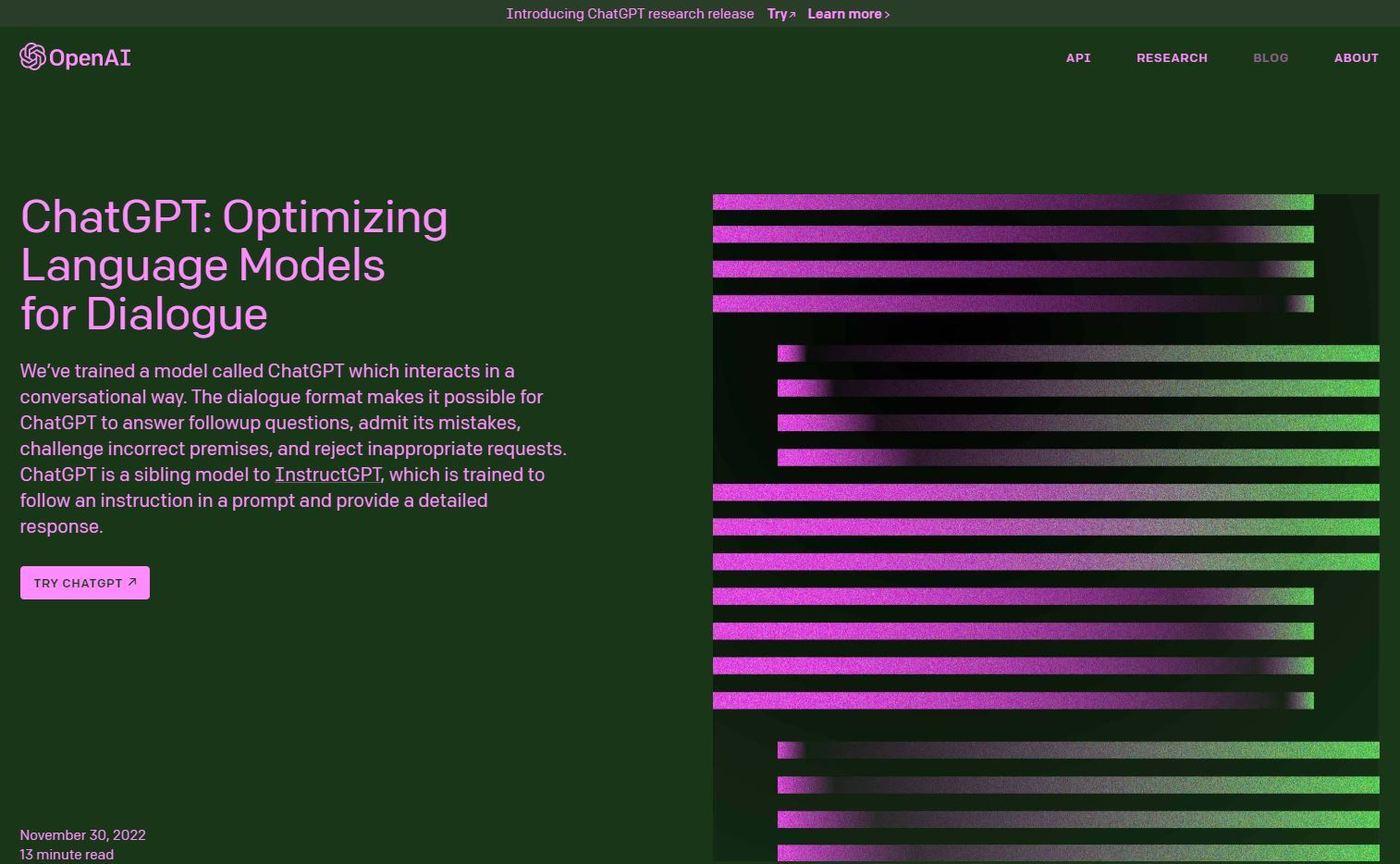
Task: Follow the Learn more banner link
Action: [844, 14]
